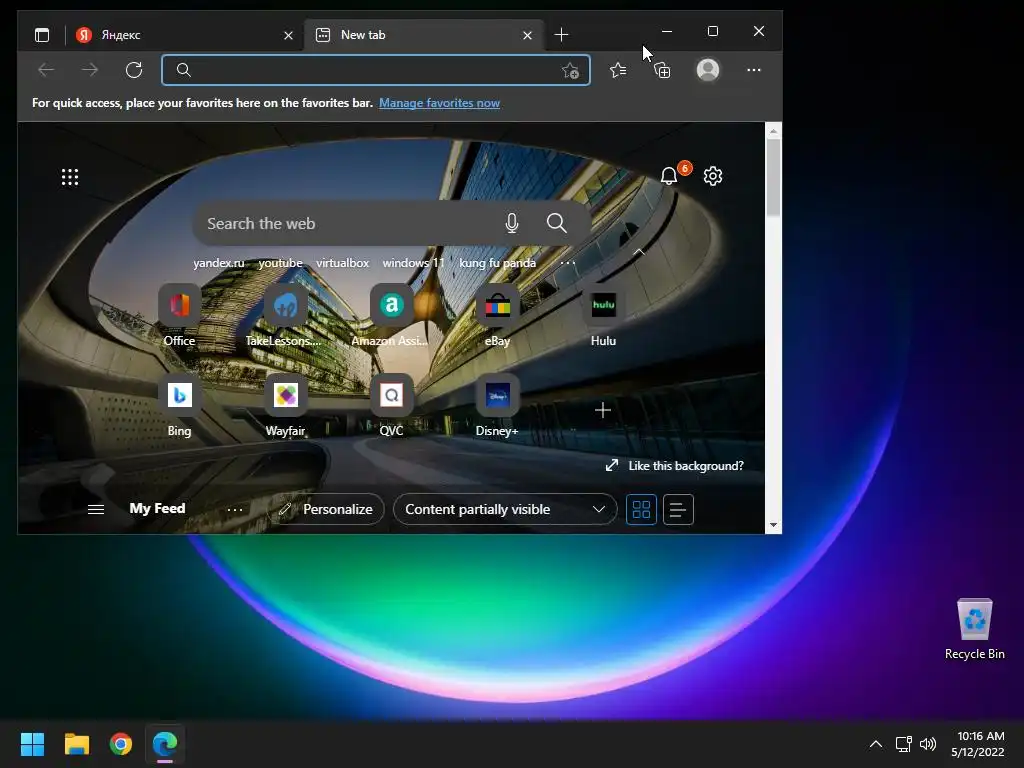Choose kung fu panda search suggestion
Image resolution: width=1024 pixels, height=768 pixels.
498,263
